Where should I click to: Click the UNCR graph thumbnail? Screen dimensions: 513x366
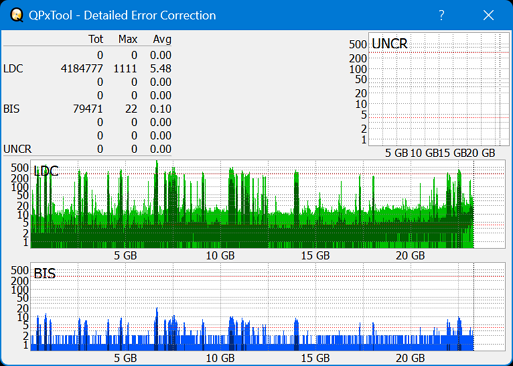(x=439, y=89)
